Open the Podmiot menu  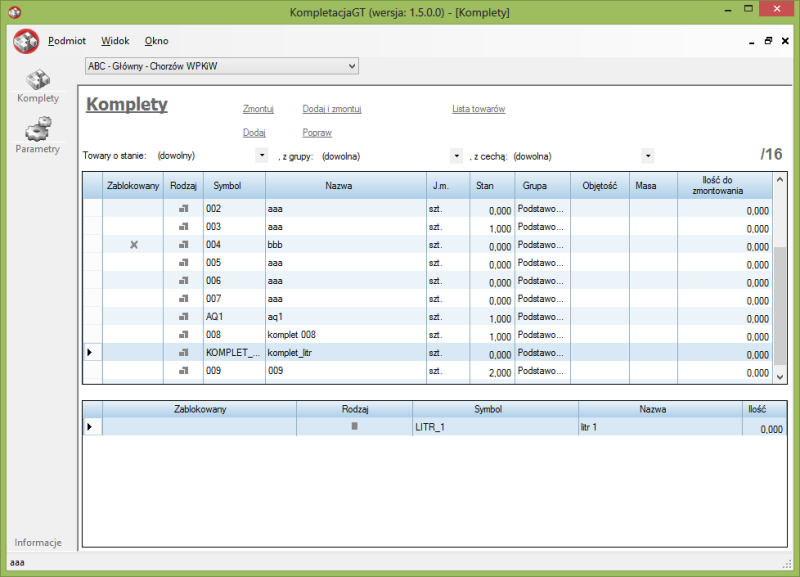[67, 41]
